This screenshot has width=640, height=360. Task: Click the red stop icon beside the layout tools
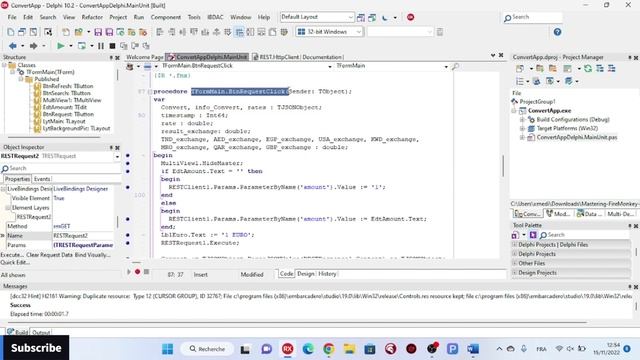(410, 17)
